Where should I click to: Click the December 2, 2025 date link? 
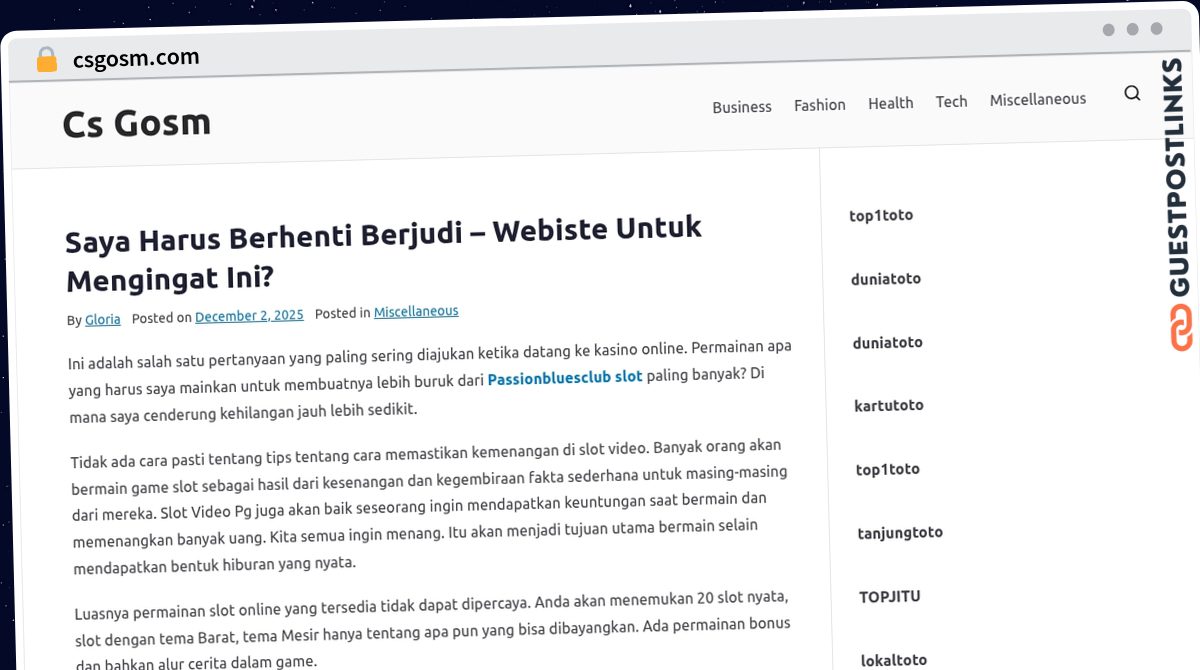249,316
